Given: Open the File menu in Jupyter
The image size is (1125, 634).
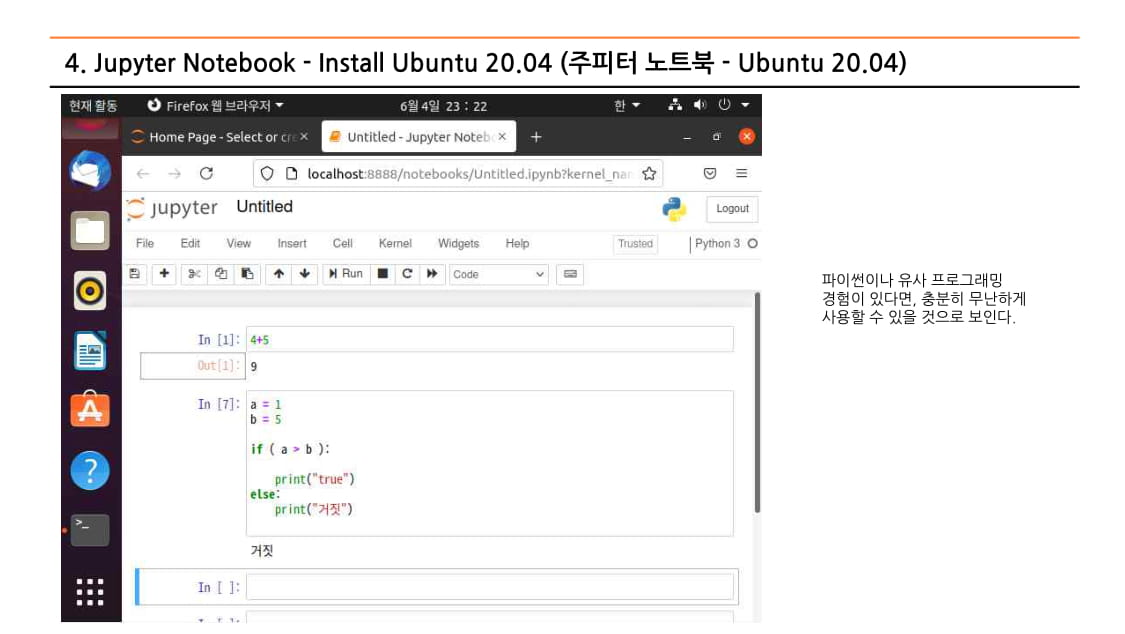Looking at the screenshot, I should pos(145,244).
